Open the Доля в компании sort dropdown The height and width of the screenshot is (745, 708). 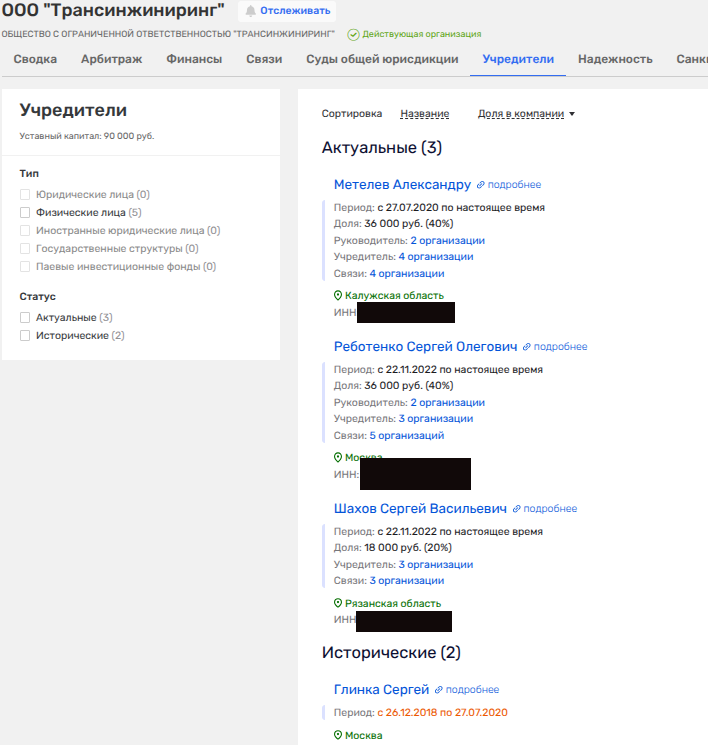[x=526, y=114]
